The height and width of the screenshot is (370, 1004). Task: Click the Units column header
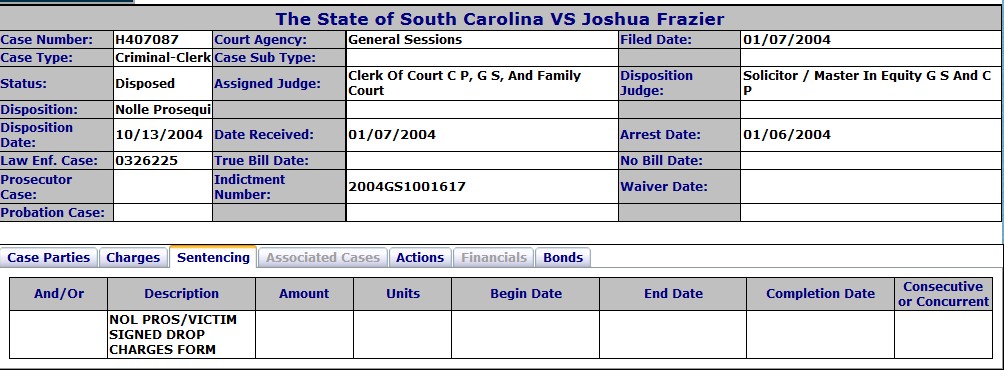pyautogui.click(x=403, y=294)
